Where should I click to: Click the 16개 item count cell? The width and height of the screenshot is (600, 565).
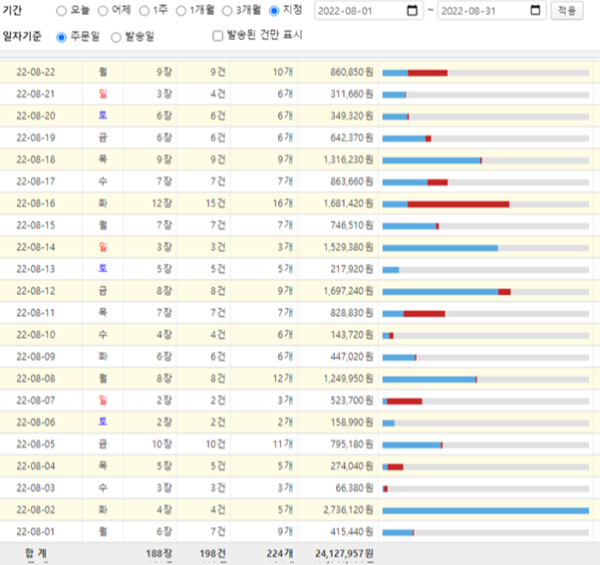[x=283, y=203]
